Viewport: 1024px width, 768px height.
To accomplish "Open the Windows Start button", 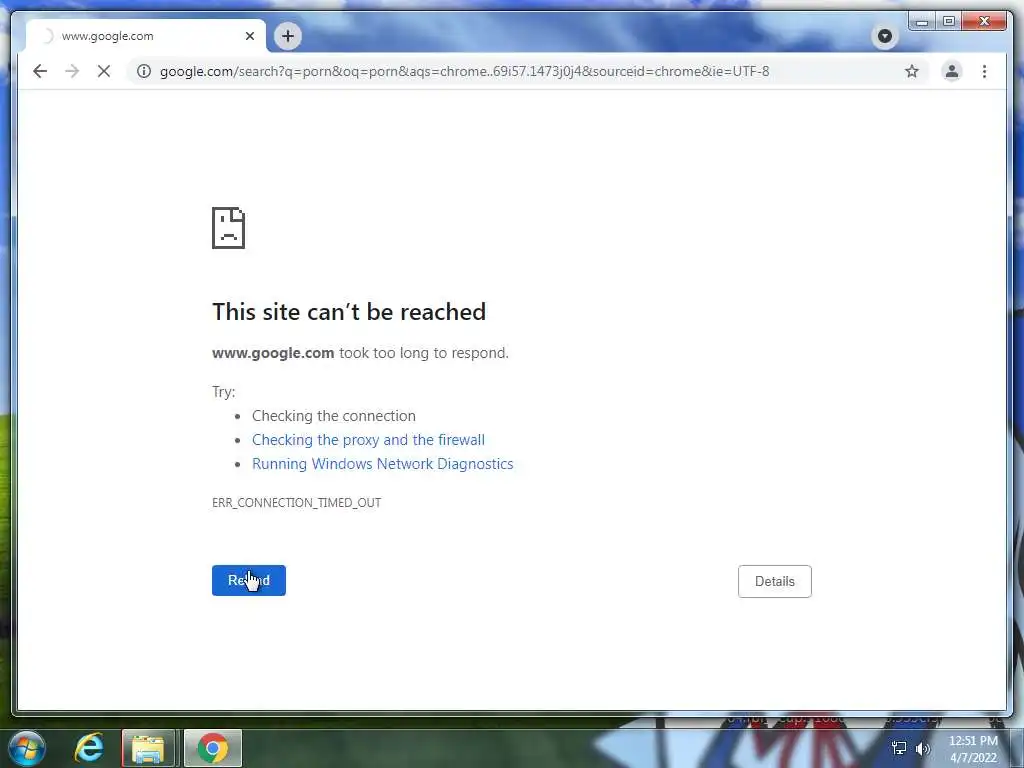I will click(26, 748).
